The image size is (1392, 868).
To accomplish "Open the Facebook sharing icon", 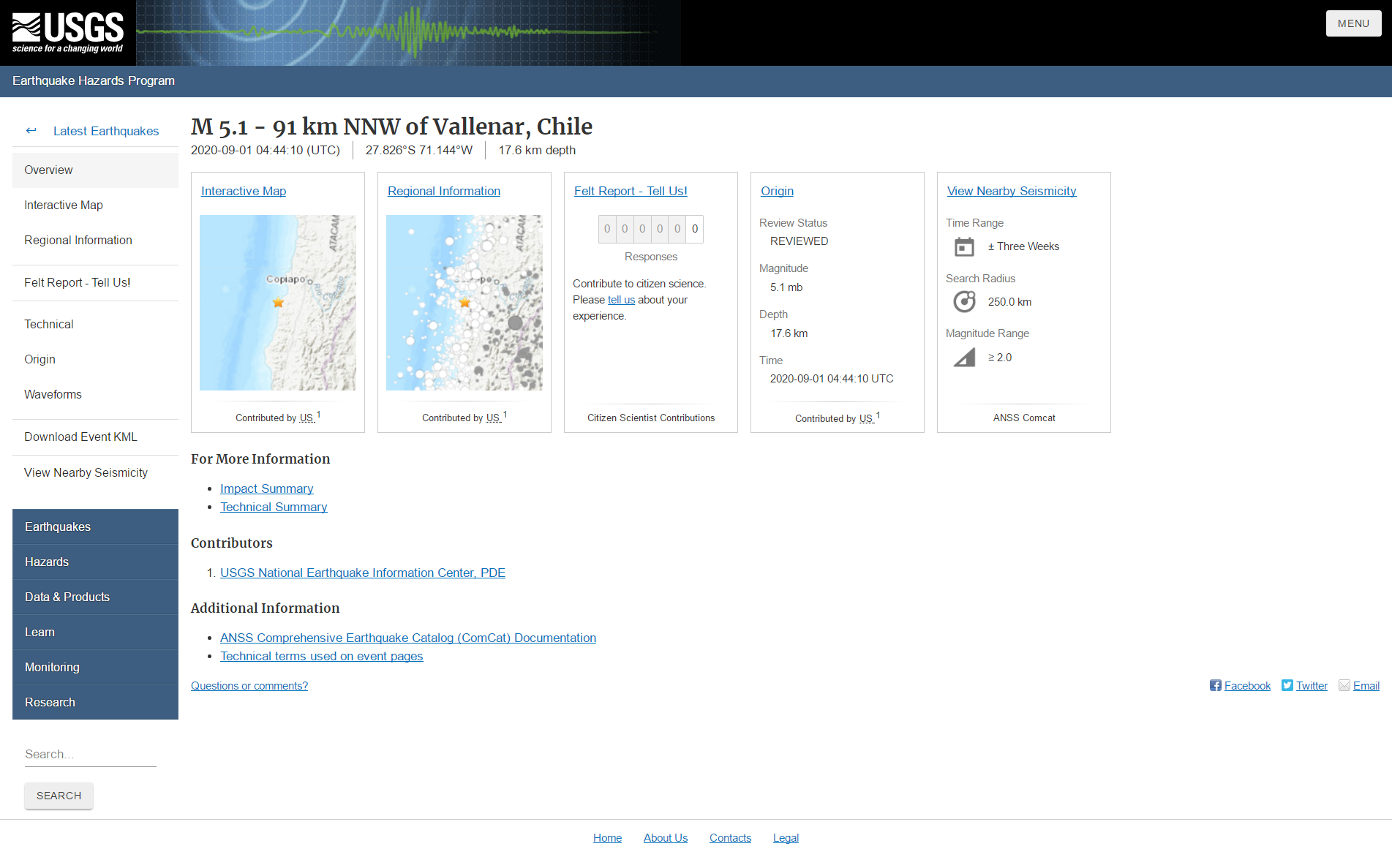I will point(1215,685).
